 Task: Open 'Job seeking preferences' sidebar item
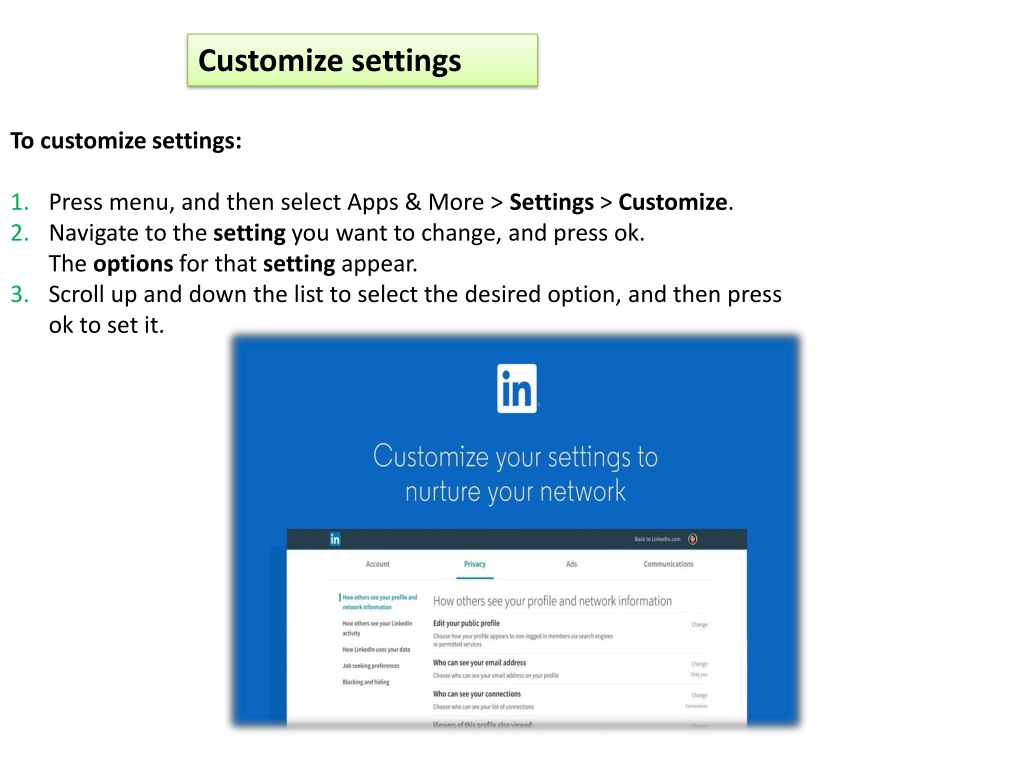[371, 665]
